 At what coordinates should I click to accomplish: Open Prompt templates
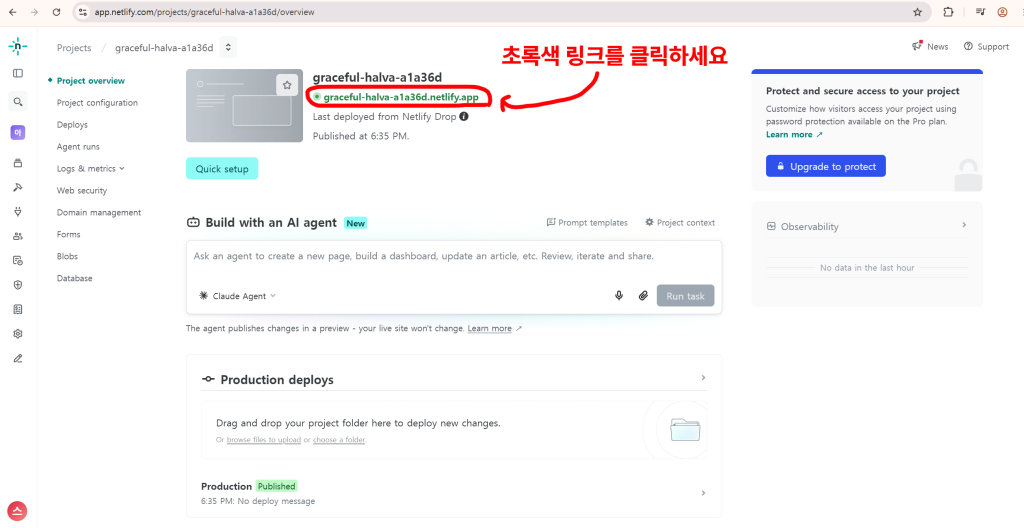coord(587,222)
